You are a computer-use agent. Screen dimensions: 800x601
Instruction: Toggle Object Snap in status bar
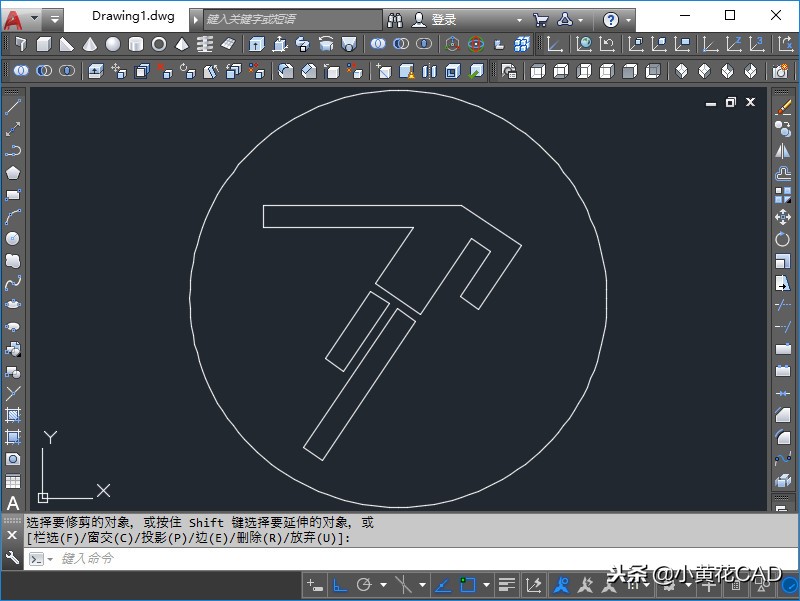coord(468,584)
